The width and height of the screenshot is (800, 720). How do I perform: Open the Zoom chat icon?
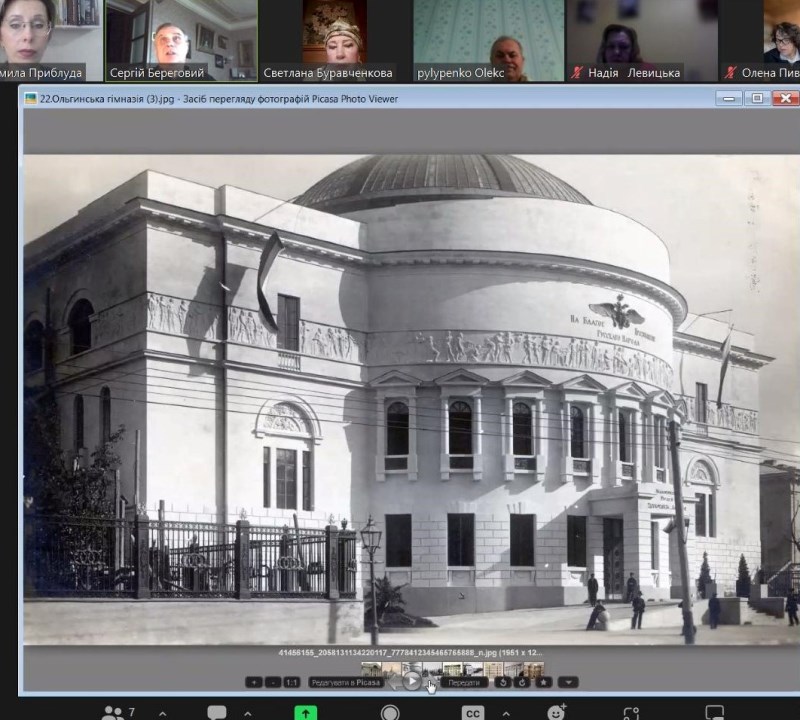217,712
